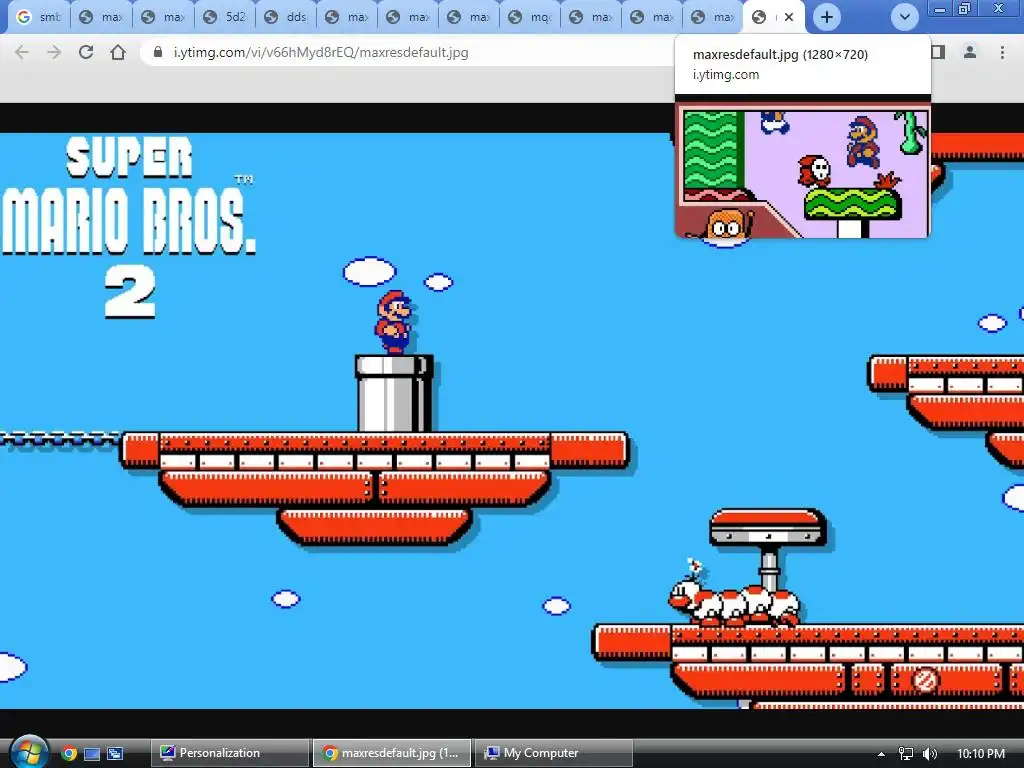Screen dimensions: 1024x768
Task: Open the Chrome profile menu
Action: coord(970,52)
